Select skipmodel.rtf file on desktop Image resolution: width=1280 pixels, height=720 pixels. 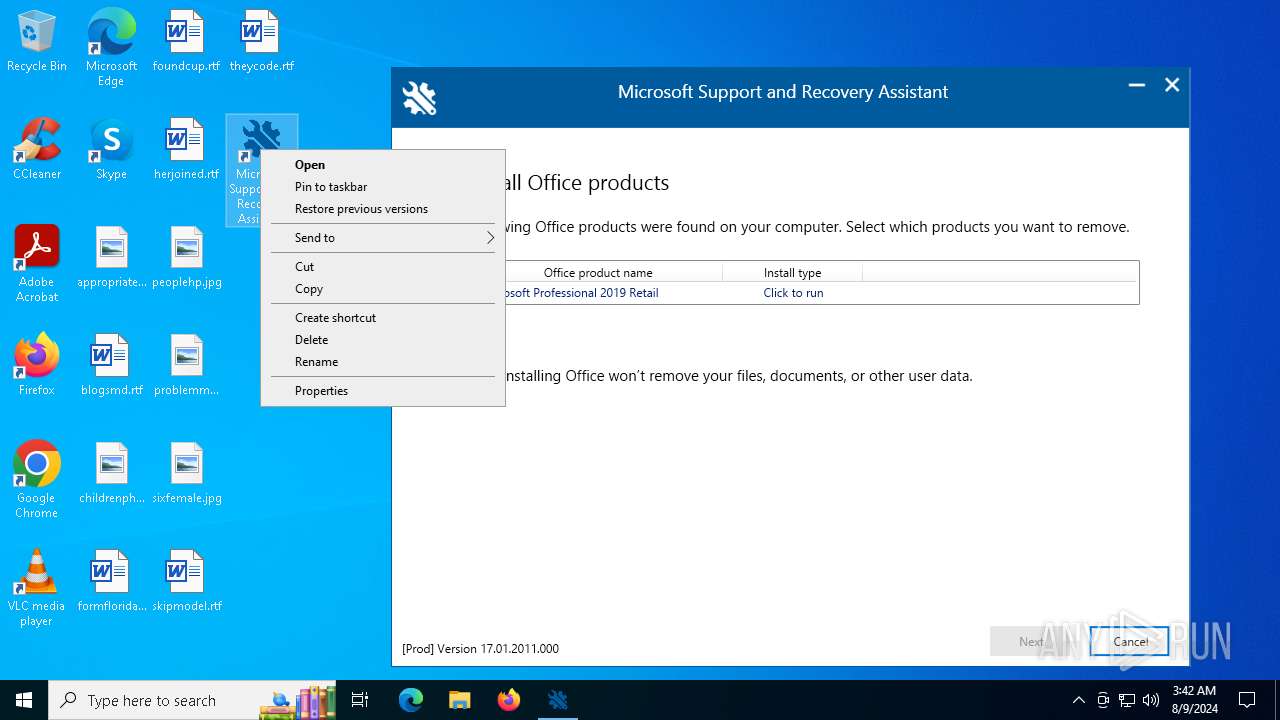[186, 582]
